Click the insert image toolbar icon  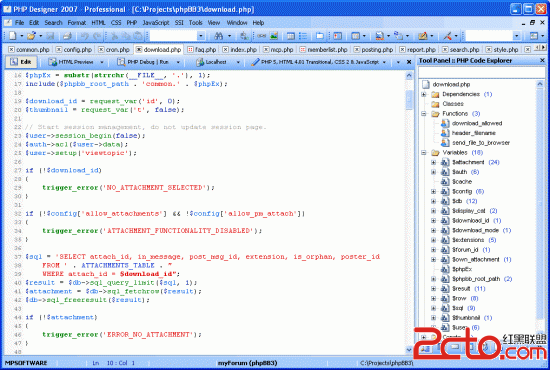pyautogui.click(x=274, y=36)
